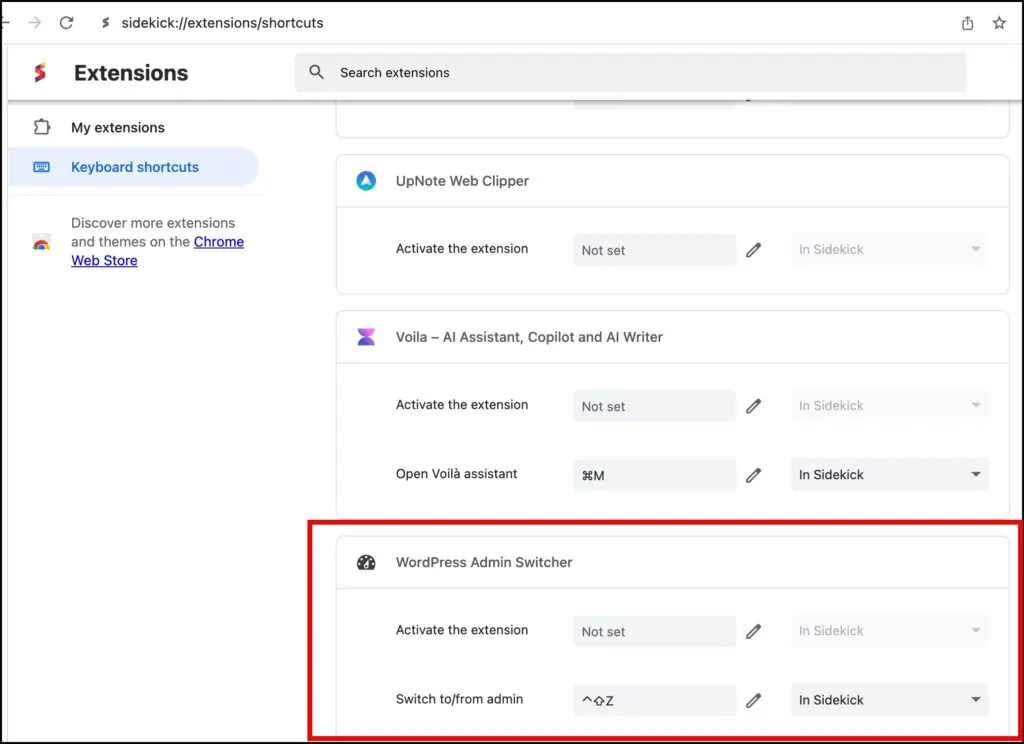Reload the page
The width and height of the screenshot is (1024, 744).
click(67, 23)
